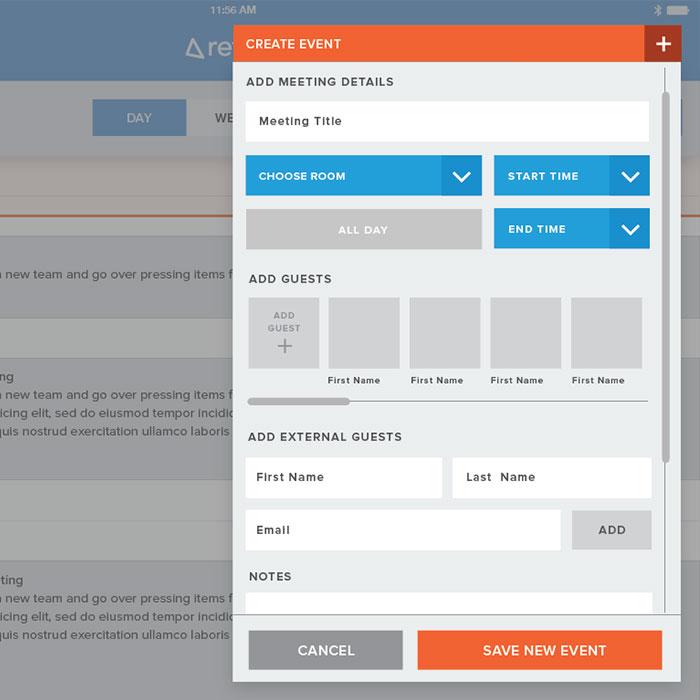This screenshot has width=700, height=700.
Task: Click the Email input field
Action: tap(402, 530)
